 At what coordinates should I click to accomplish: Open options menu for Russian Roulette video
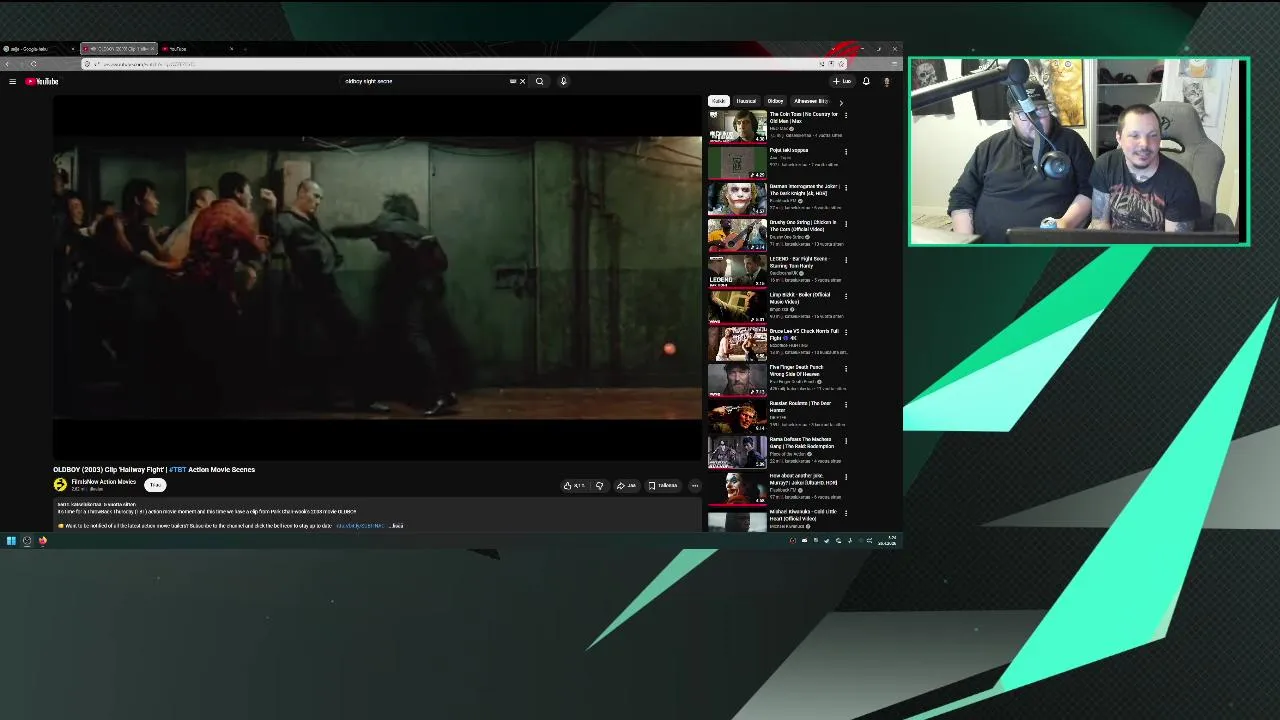(846, 404)
